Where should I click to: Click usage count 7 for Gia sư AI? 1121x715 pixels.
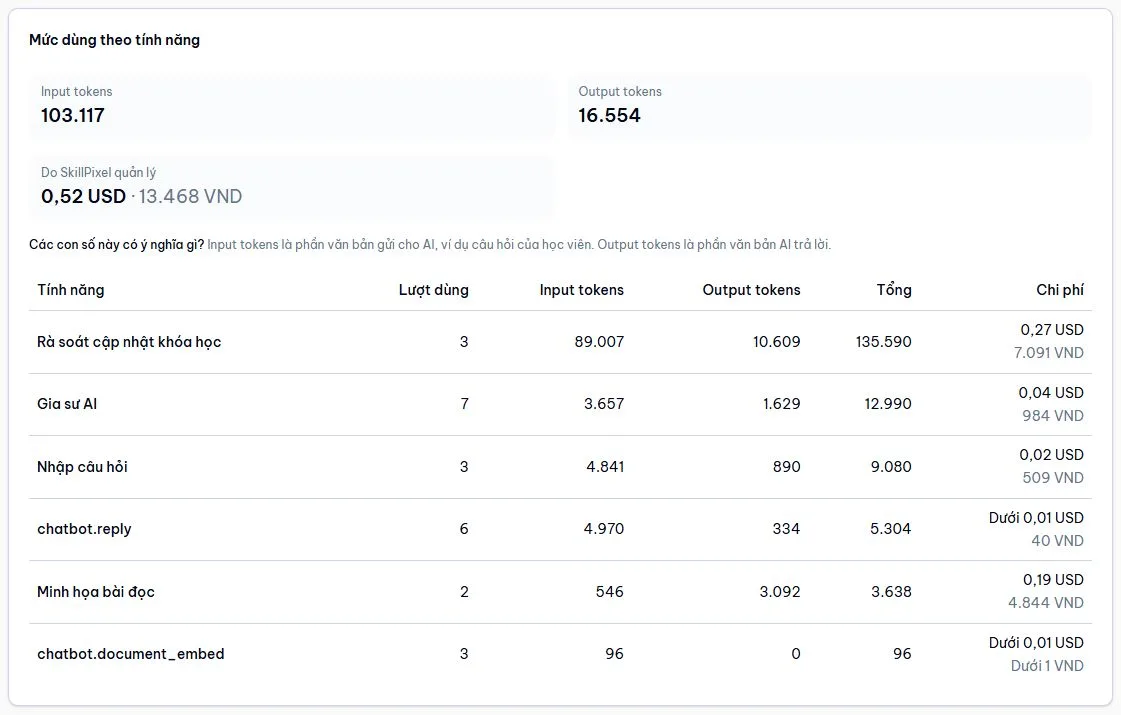pos(465,404)
